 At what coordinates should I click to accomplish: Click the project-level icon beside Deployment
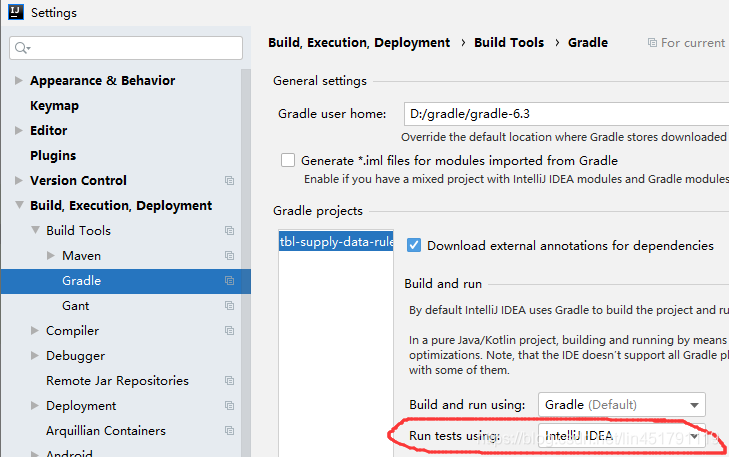229,406
